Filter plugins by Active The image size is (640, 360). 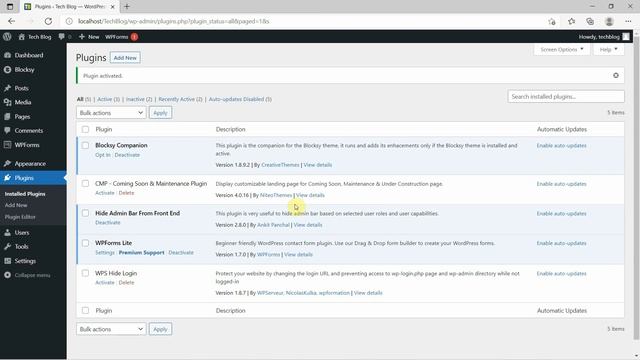tap(109, 99)
